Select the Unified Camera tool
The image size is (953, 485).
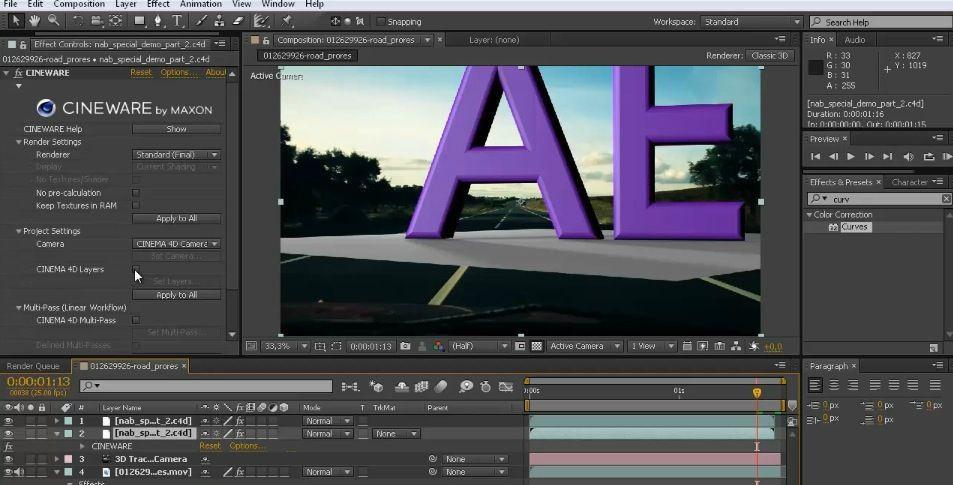click(97, 21)
